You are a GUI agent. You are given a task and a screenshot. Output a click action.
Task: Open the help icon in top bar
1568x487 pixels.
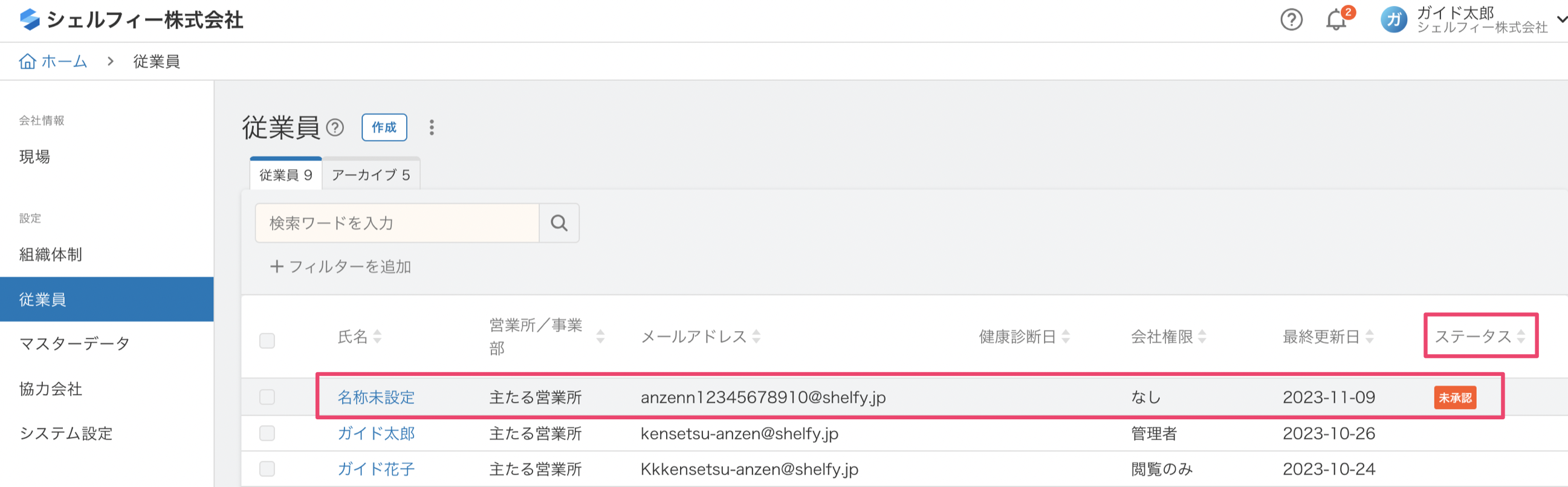1291,20
